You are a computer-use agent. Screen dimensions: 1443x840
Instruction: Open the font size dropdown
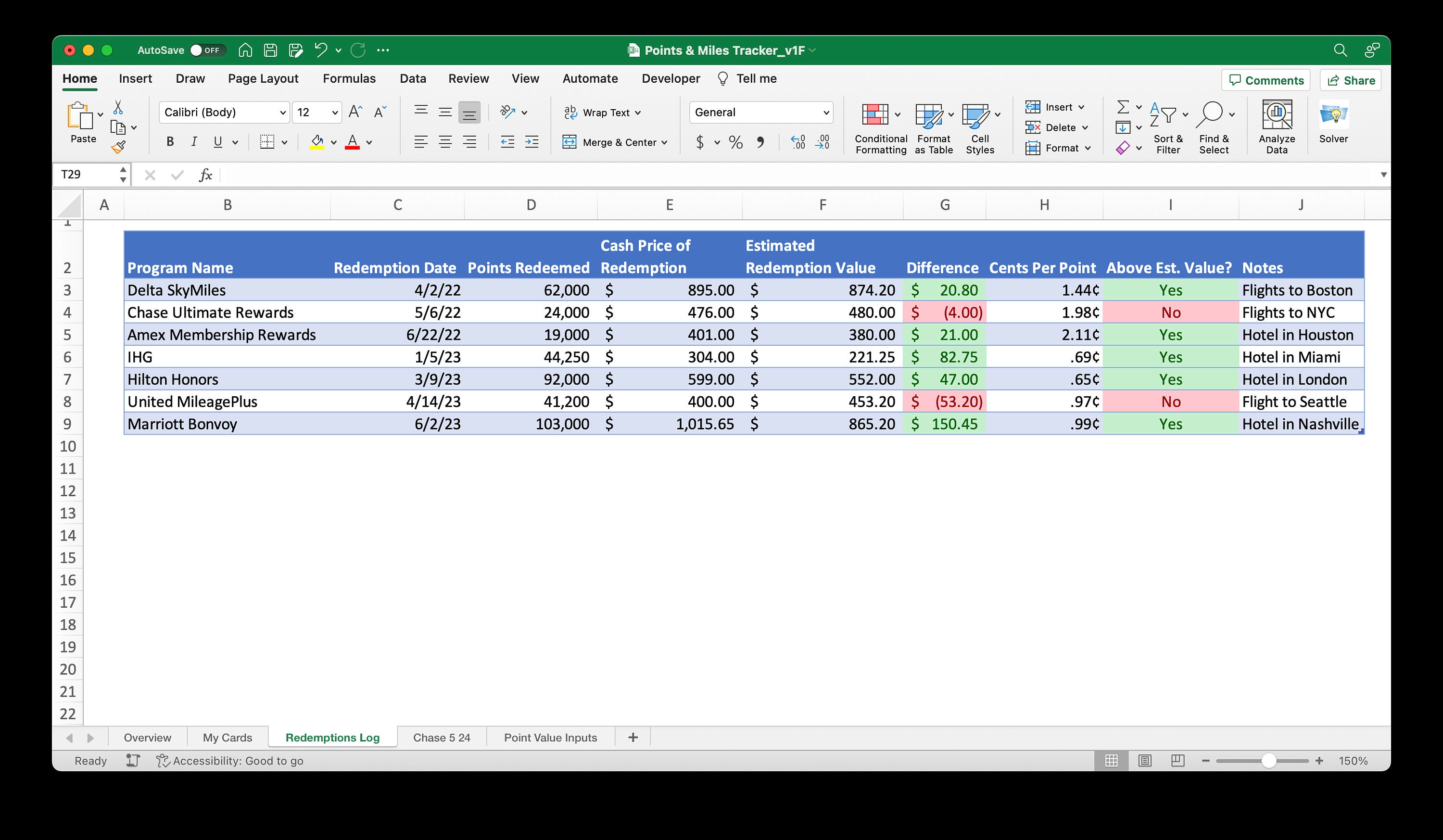pyautogui.click(x=332, y=112)
